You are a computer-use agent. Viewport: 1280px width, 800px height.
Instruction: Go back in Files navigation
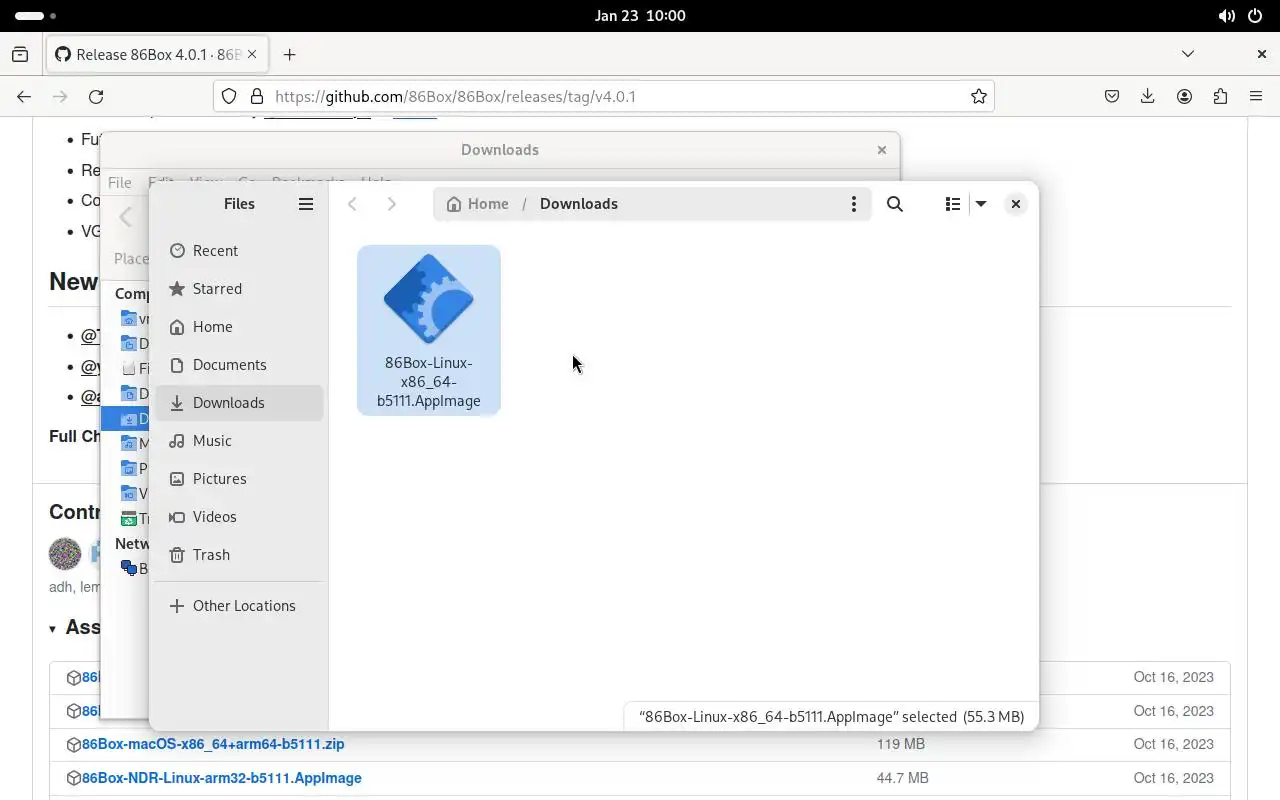coord(352,204)
